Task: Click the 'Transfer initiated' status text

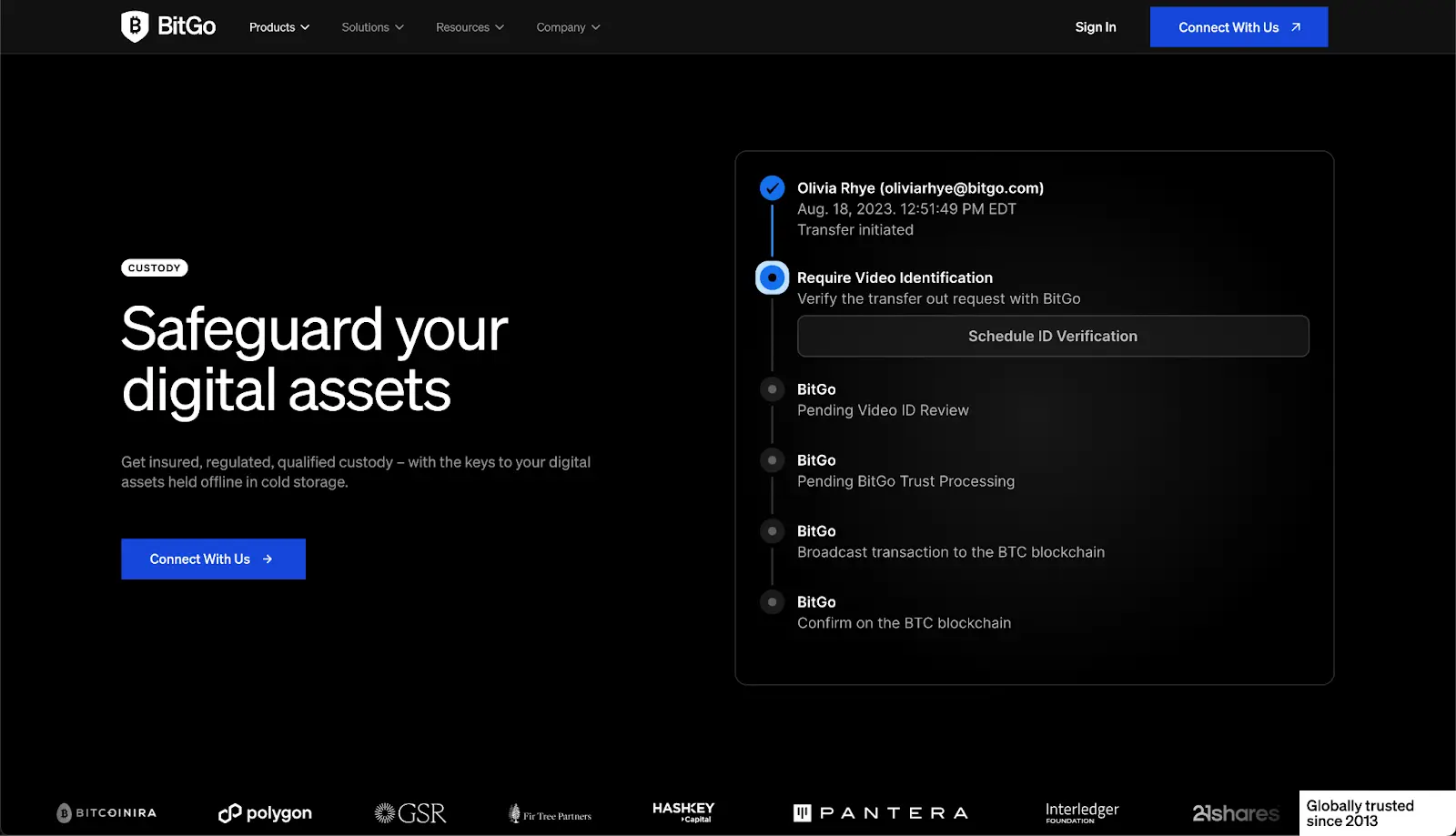Action: [x=855, y=230]
